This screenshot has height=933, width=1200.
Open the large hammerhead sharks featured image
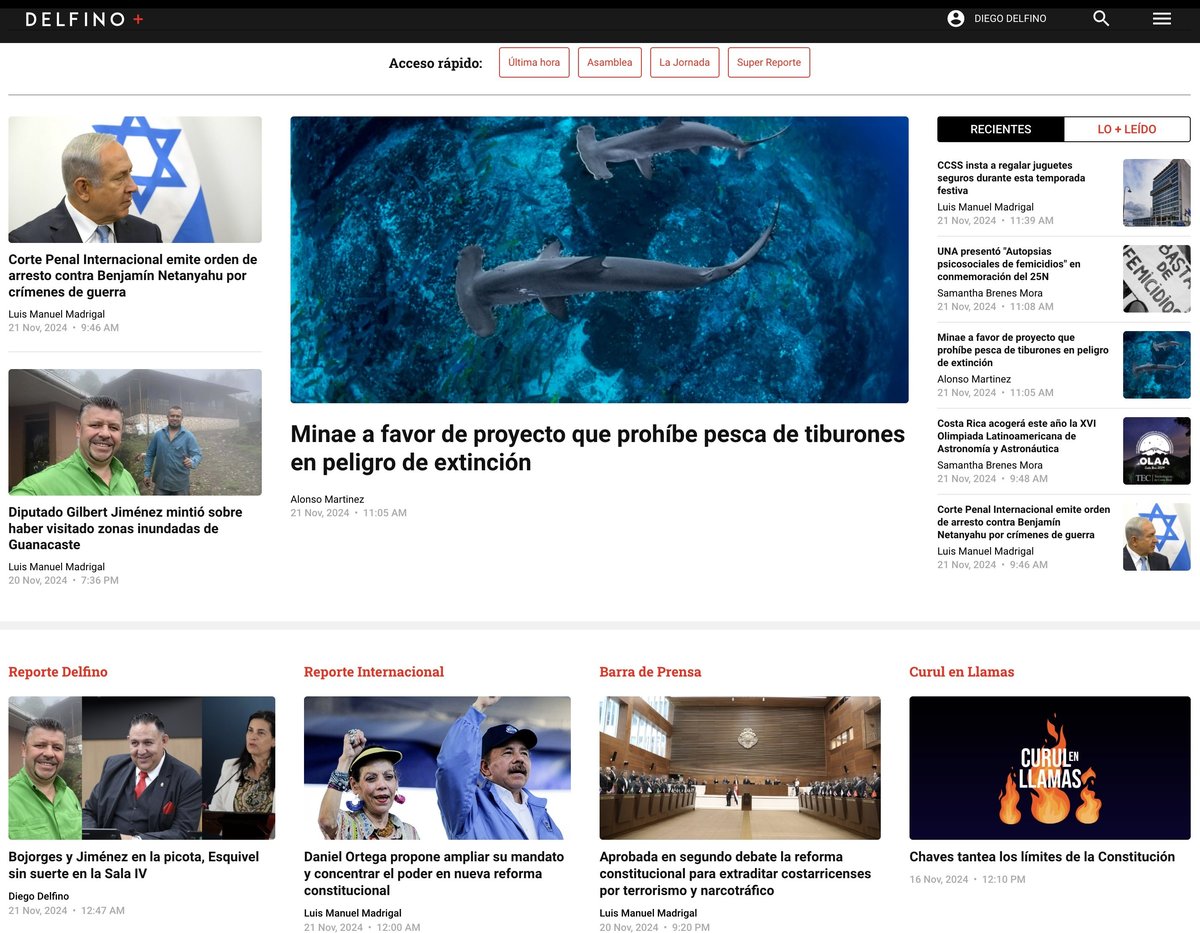click(599, 259)
